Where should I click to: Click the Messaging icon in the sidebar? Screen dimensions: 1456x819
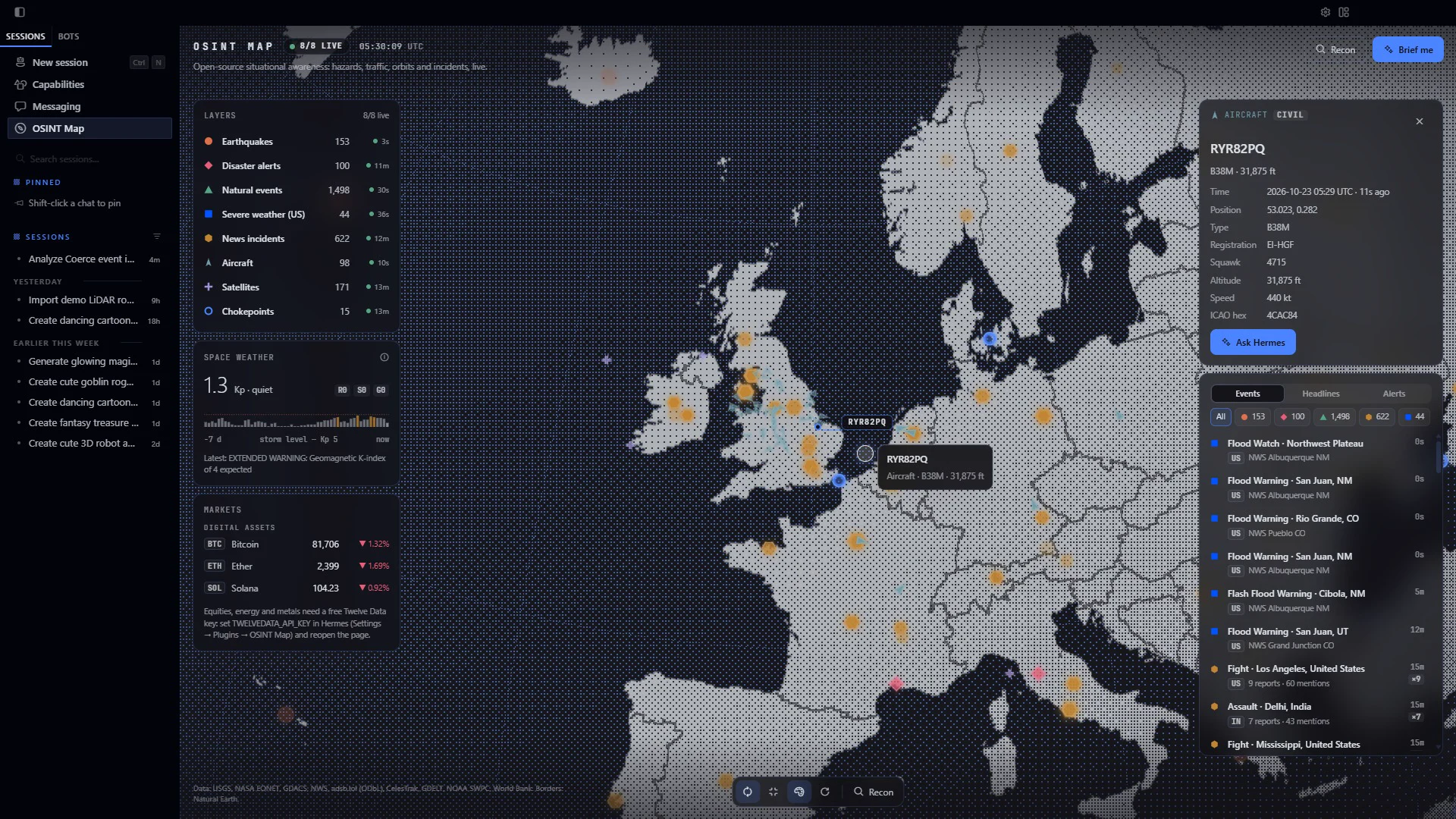(20, 106)
